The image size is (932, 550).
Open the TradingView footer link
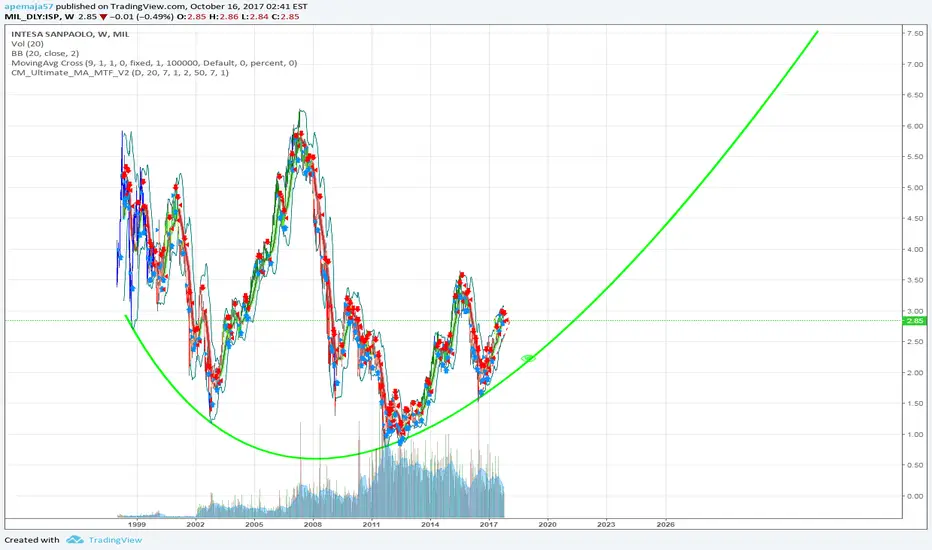(x=115, y=540)
